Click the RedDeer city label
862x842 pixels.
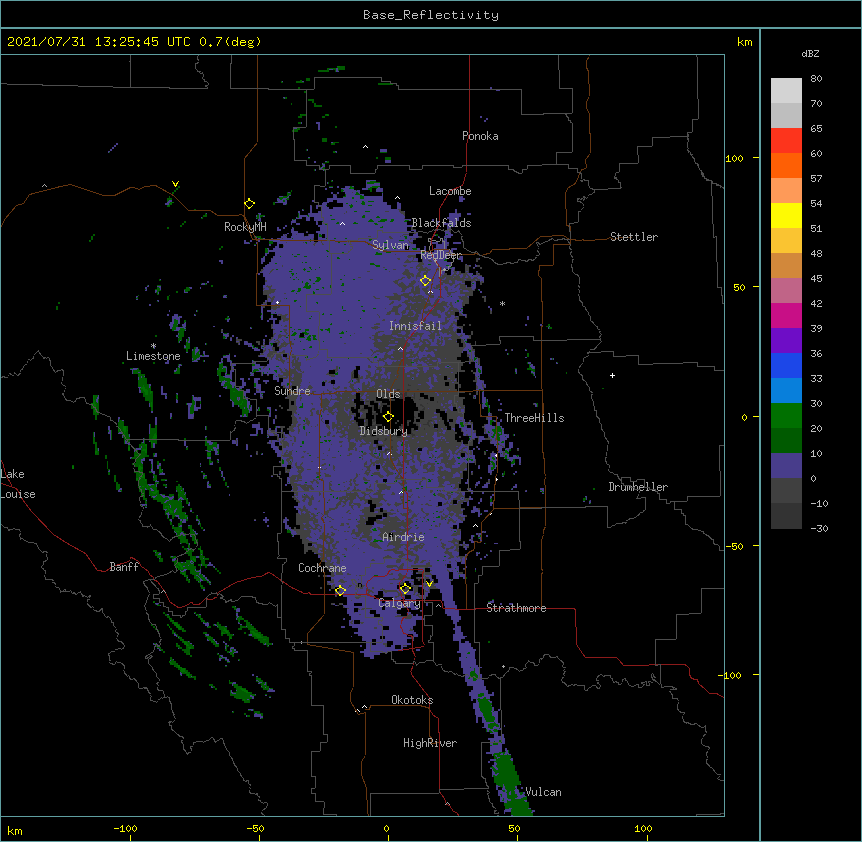(441, 255)
